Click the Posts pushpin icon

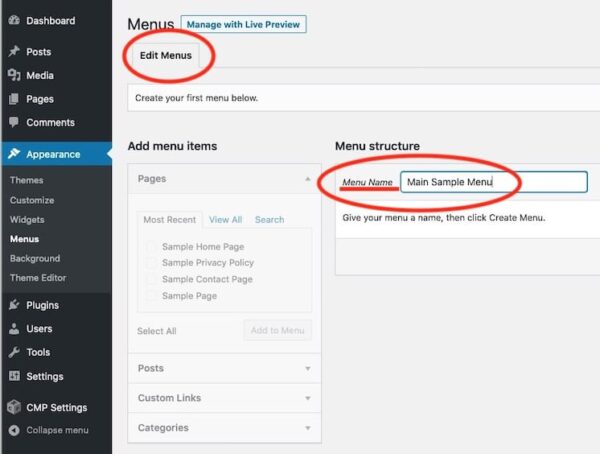coord(14,51)
